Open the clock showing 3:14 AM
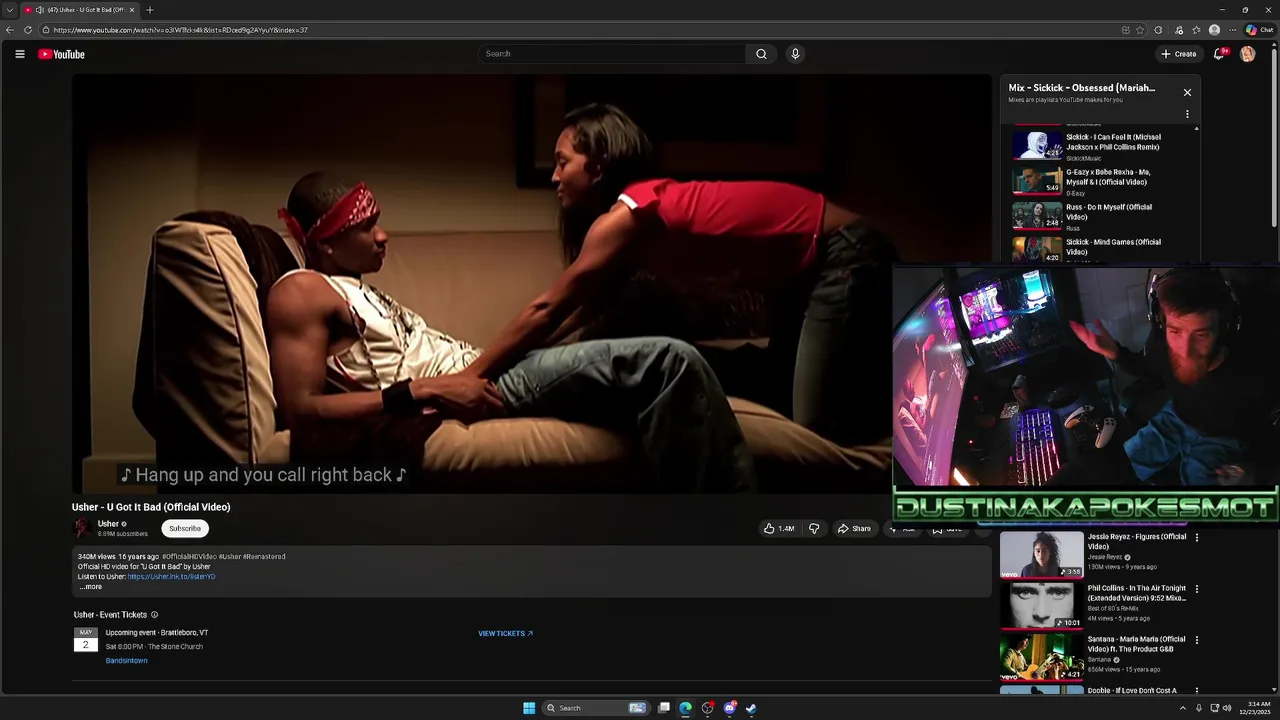1280x720 pixels. click(x=1258, y=708)
